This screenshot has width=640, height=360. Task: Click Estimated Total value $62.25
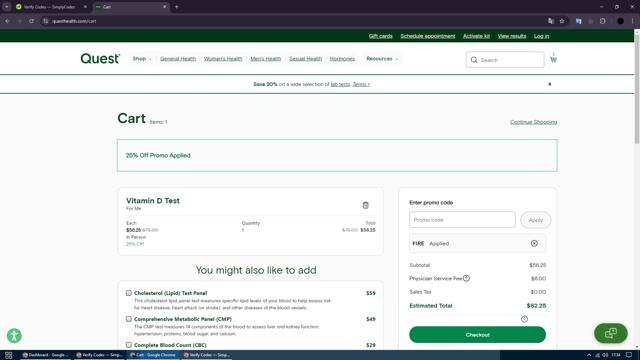tap(536, 305)
